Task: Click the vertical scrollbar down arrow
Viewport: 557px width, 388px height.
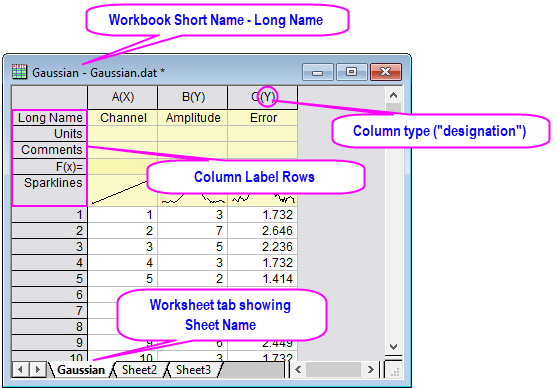Action: [x=393, y=346]
